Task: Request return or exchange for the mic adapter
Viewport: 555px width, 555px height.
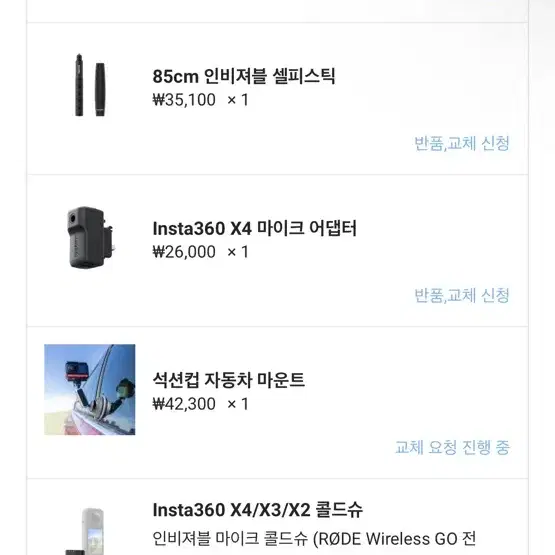Action: click(x=462, y=296)
